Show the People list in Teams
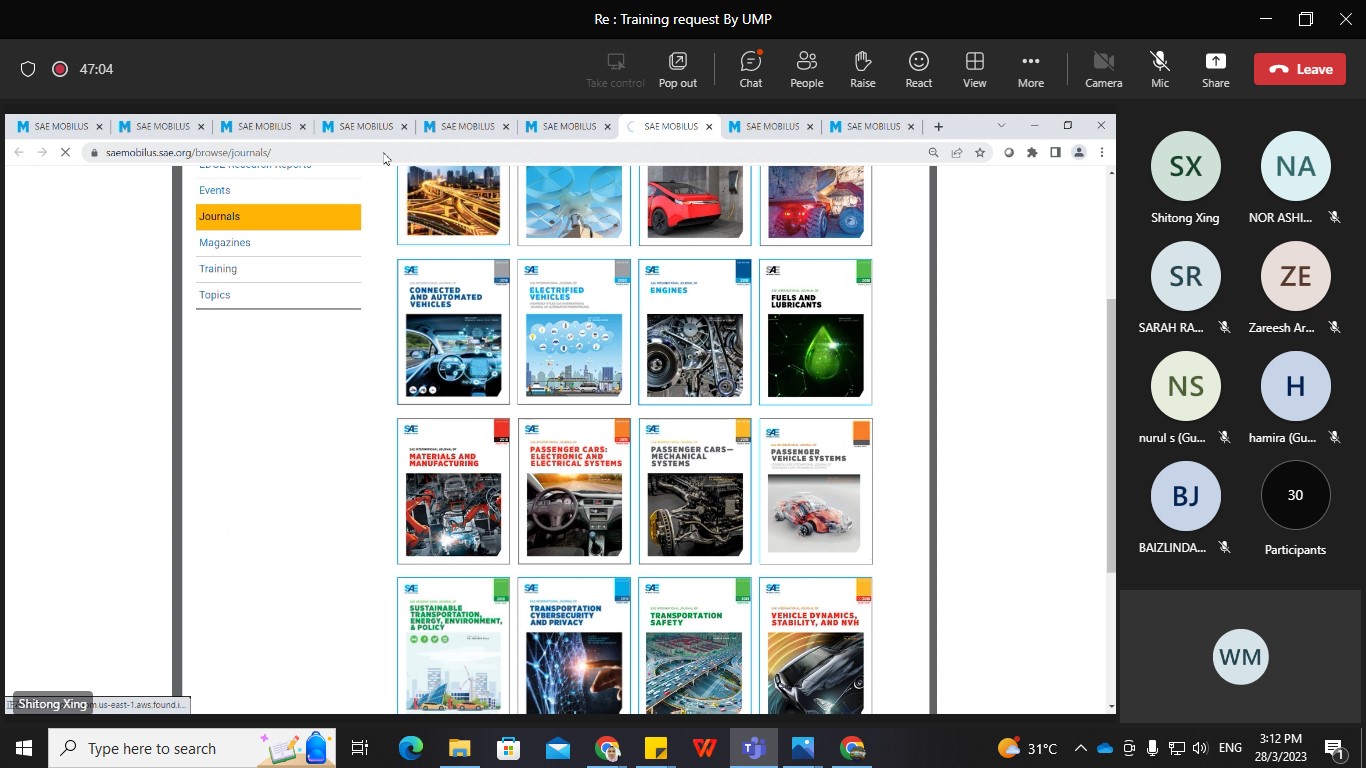 click(x=806, y=69)
